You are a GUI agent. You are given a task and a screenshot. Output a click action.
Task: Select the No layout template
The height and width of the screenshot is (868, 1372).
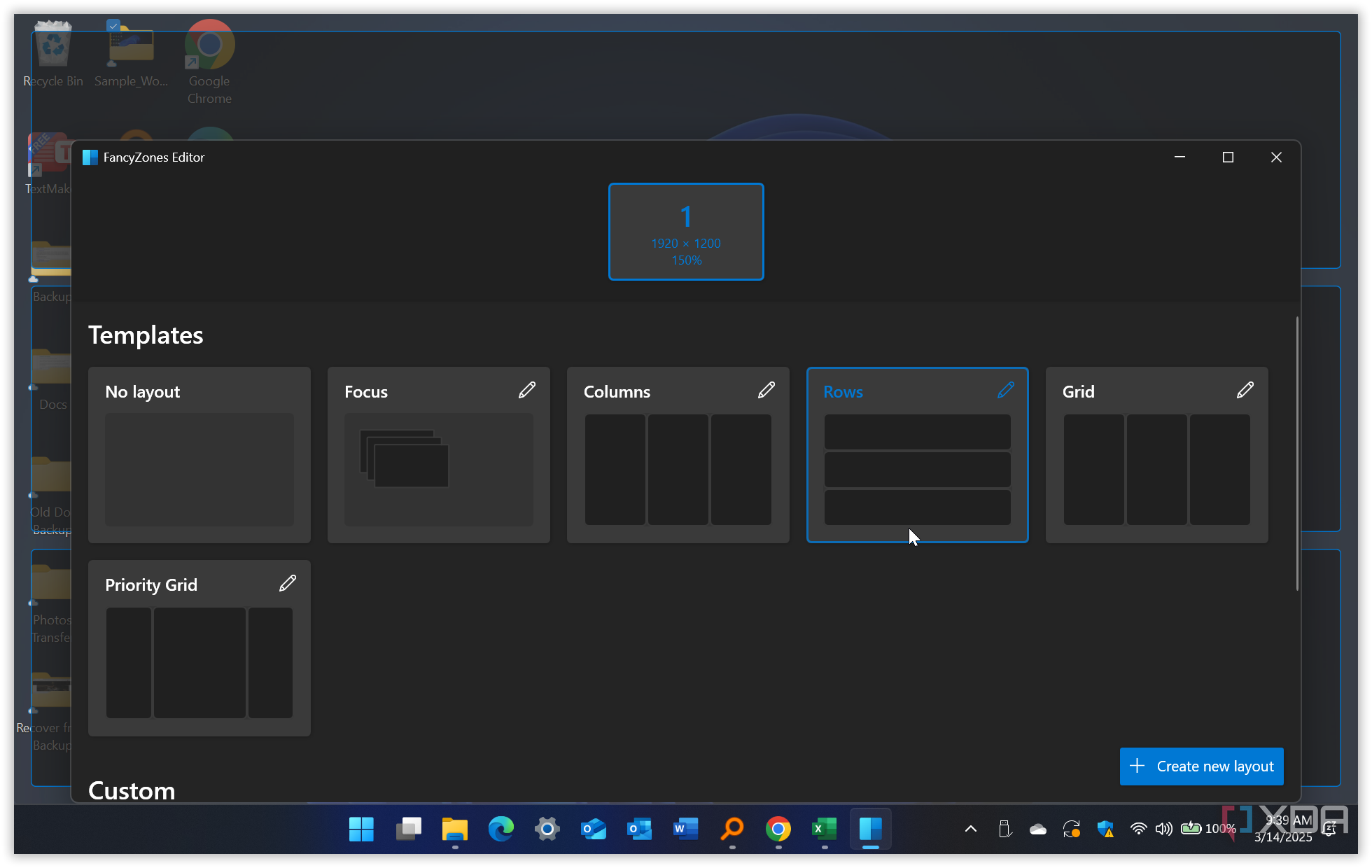coord(199,455)
